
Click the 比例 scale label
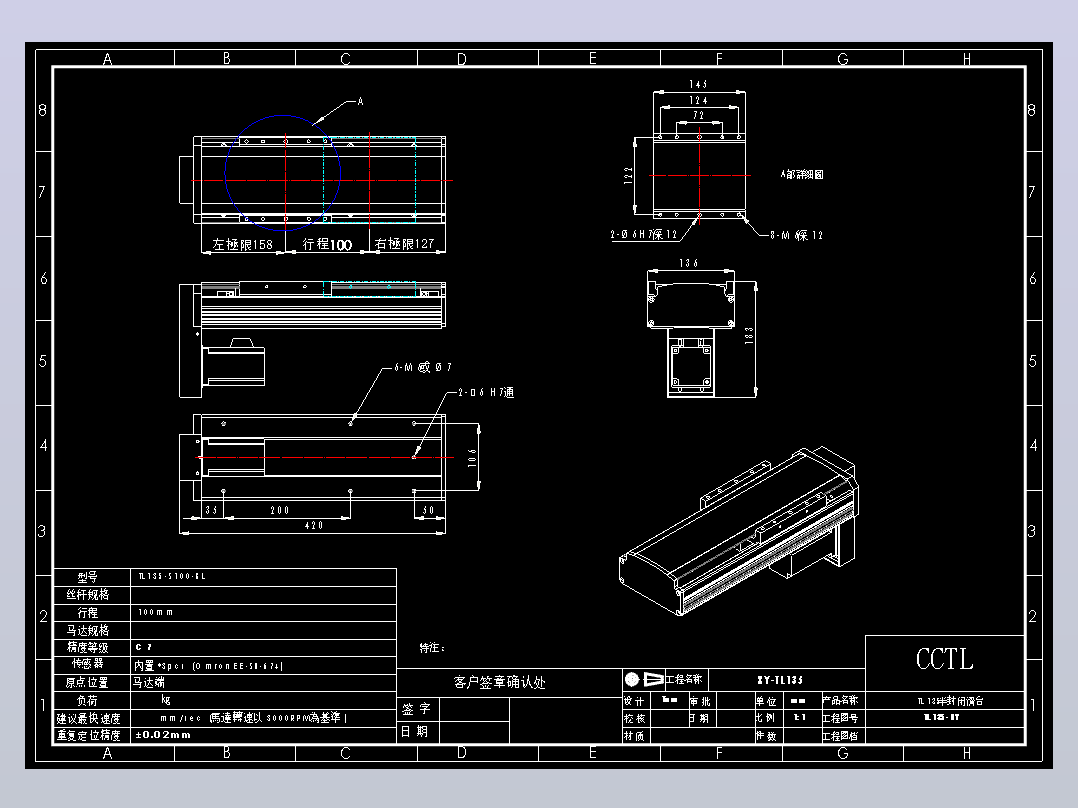click(766, 718)
